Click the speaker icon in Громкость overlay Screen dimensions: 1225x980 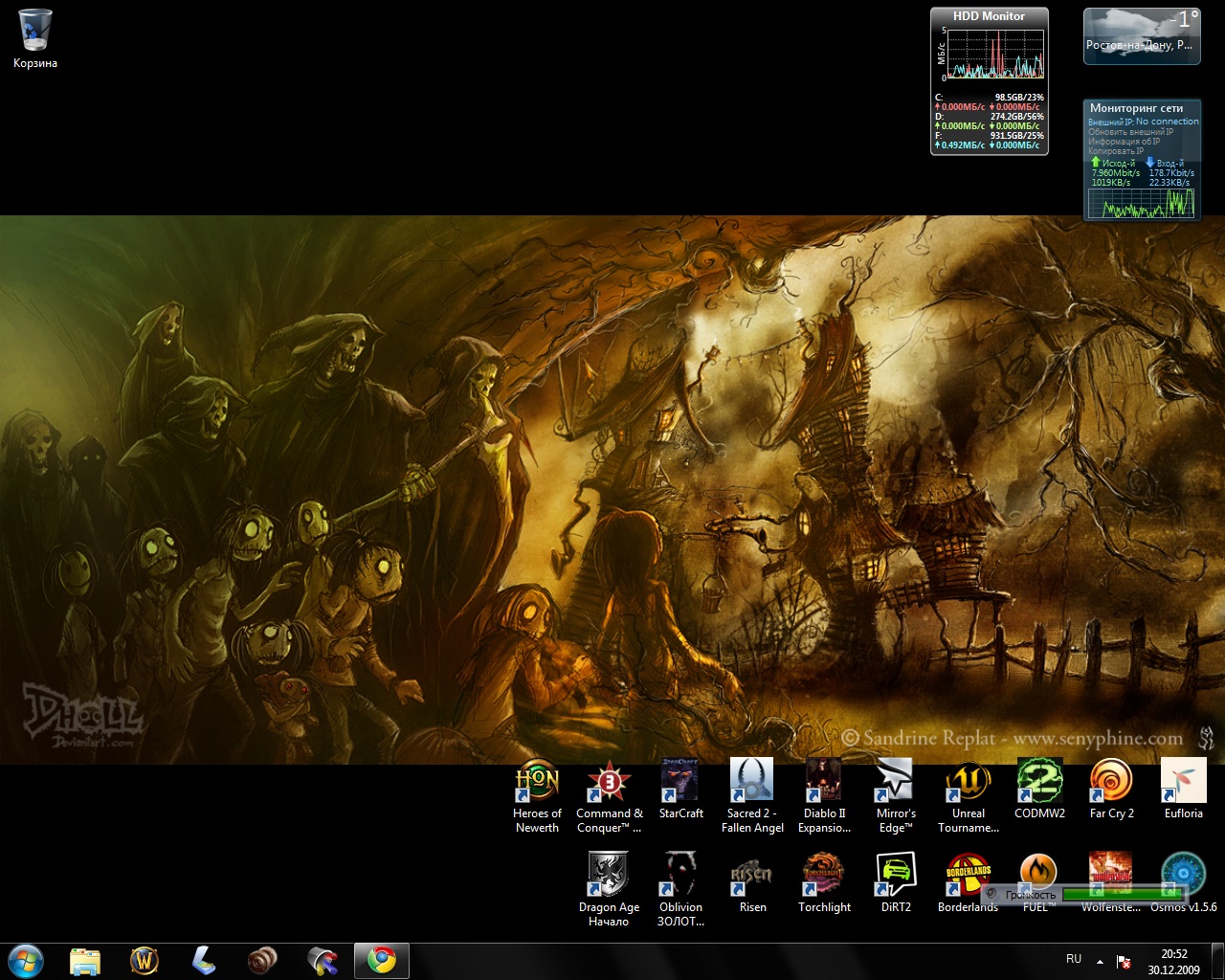coord(991,894)
